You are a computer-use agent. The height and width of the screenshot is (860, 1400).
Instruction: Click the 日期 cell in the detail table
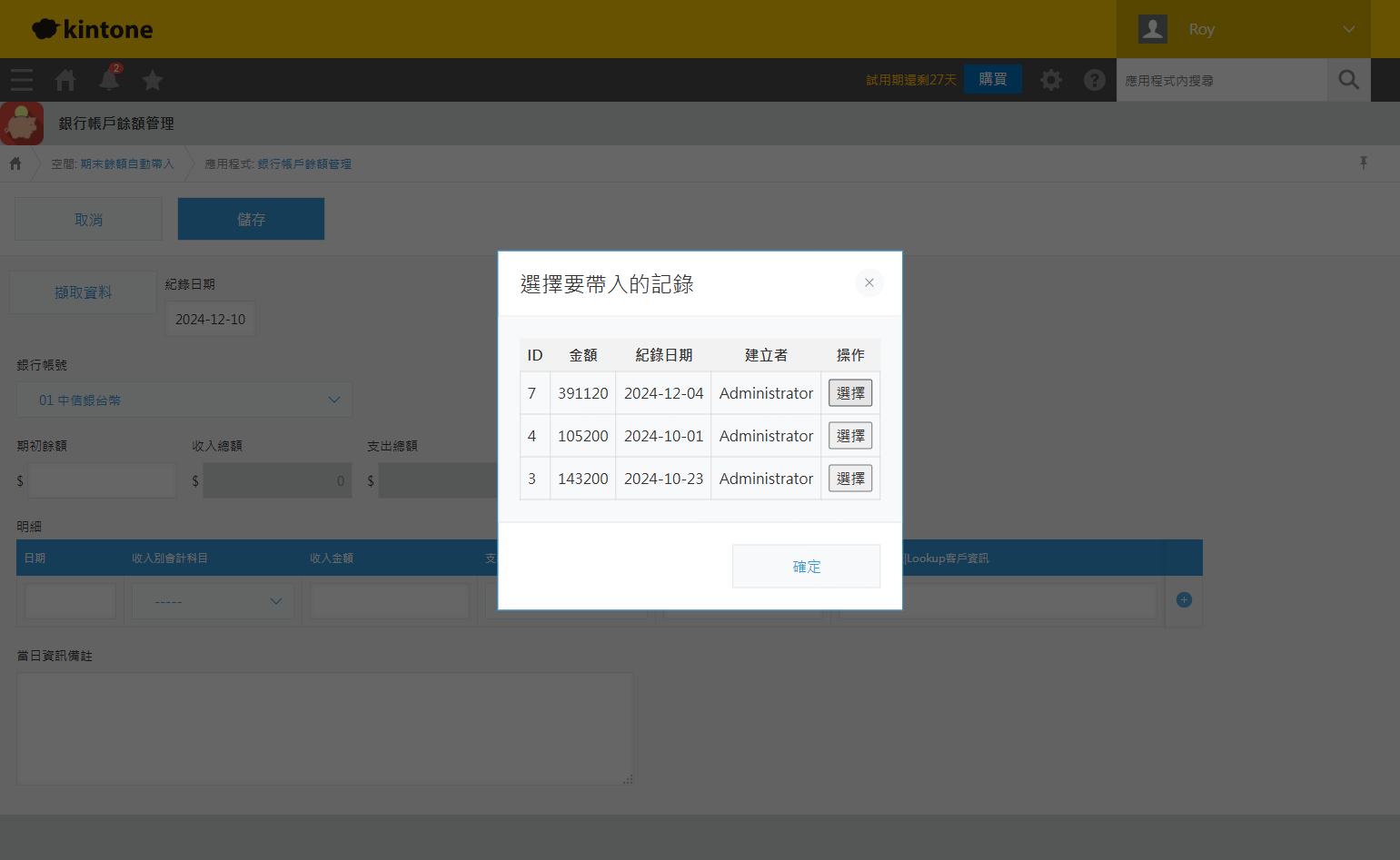(71, 601)
